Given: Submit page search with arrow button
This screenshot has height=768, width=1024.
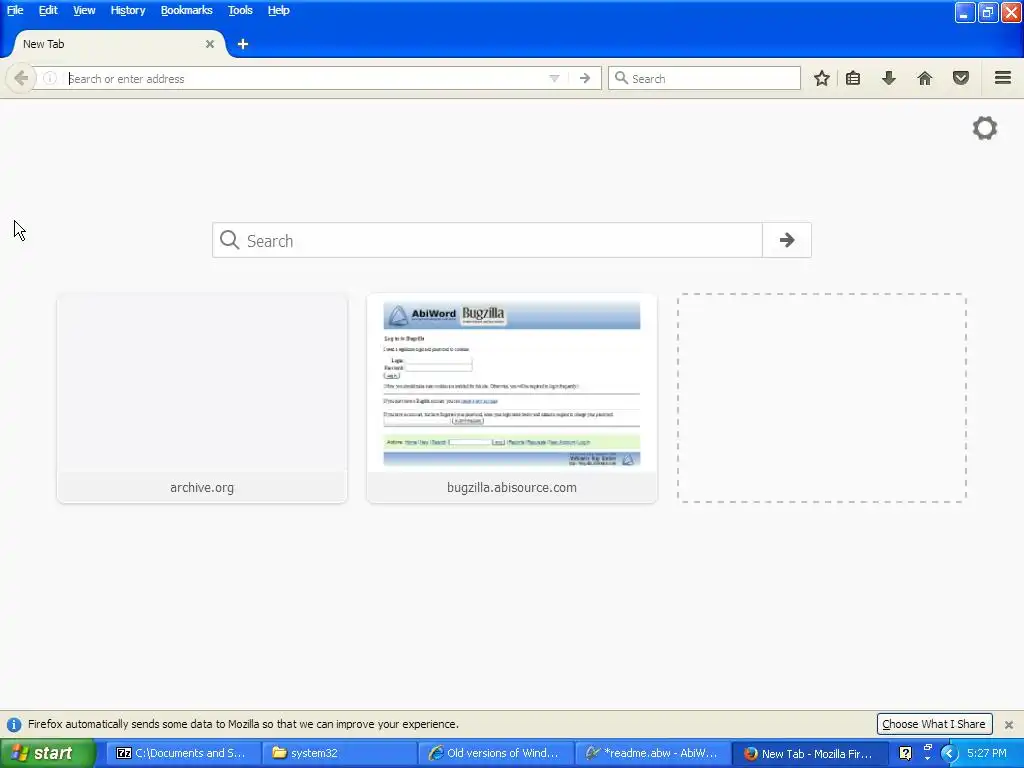Looking at the screenshot, I should point(787,240).
